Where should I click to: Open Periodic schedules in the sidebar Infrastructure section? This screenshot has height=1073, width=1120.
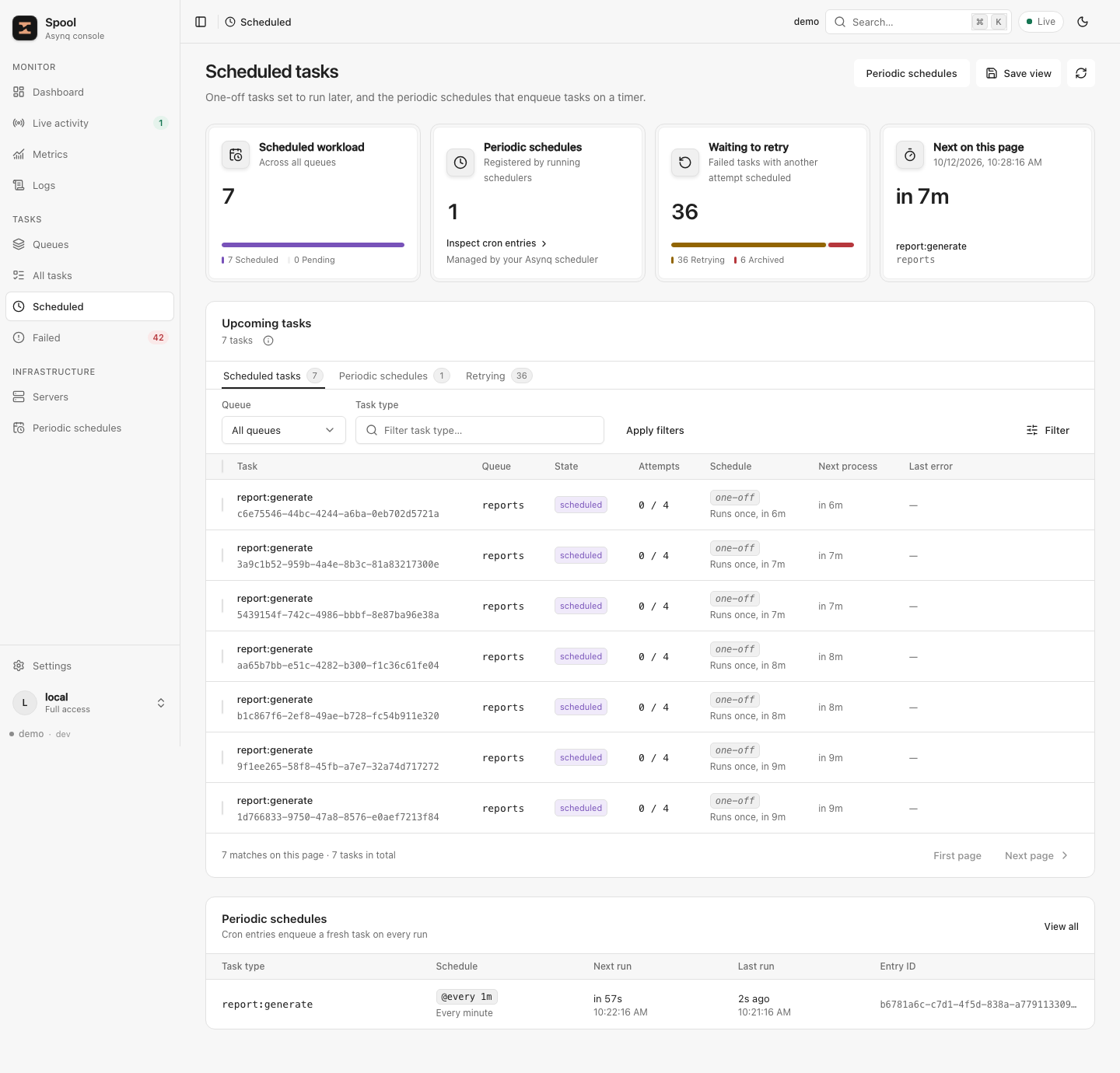click(89, 428)
